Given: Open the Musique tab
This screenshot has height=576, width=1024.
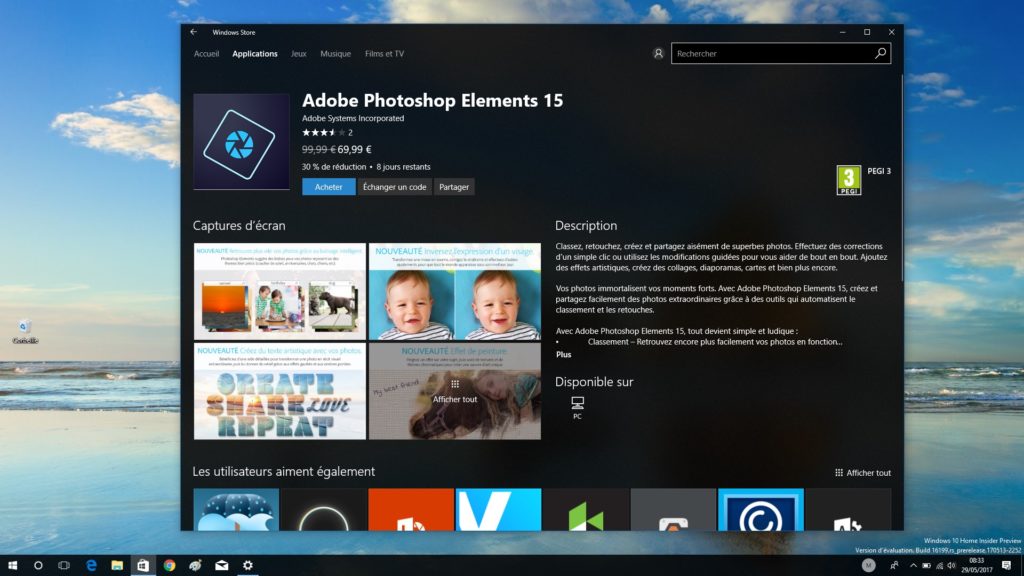Looking at the screenshot, I should 336,54.
